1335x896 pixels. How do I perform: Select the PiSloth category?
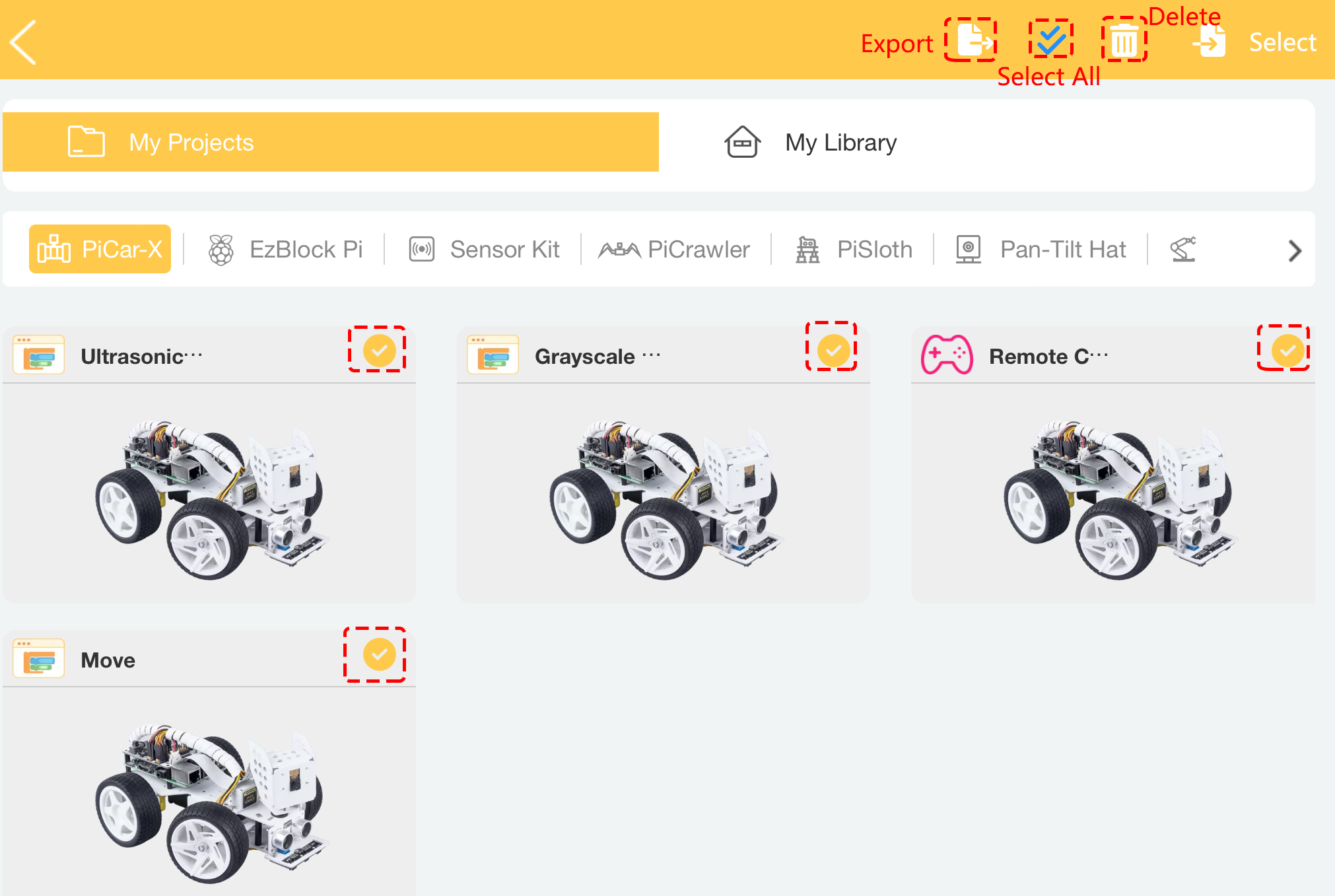[853, 250]
